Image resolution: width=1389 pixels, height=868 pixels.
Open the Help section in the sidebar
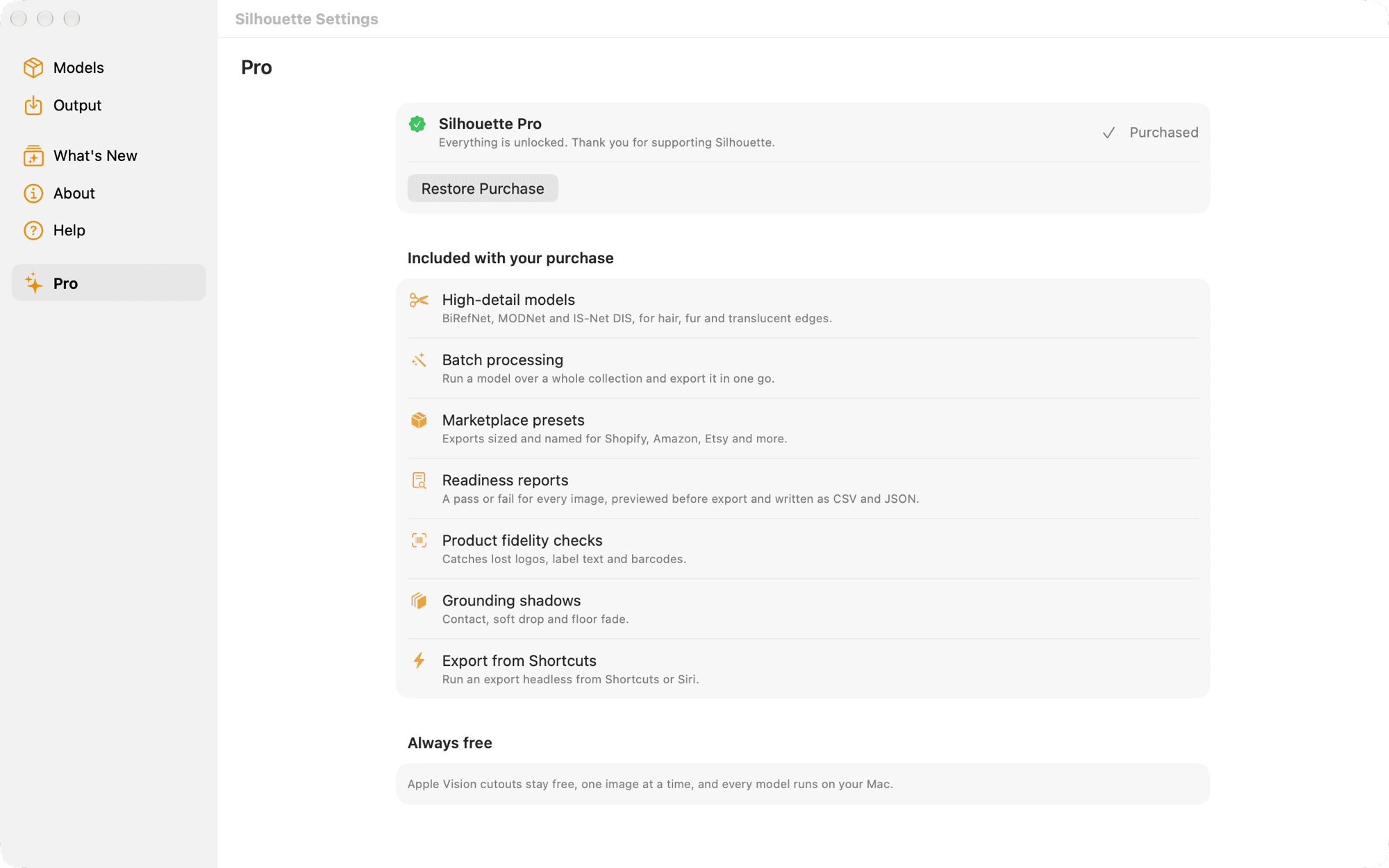(x=109, y=231)
